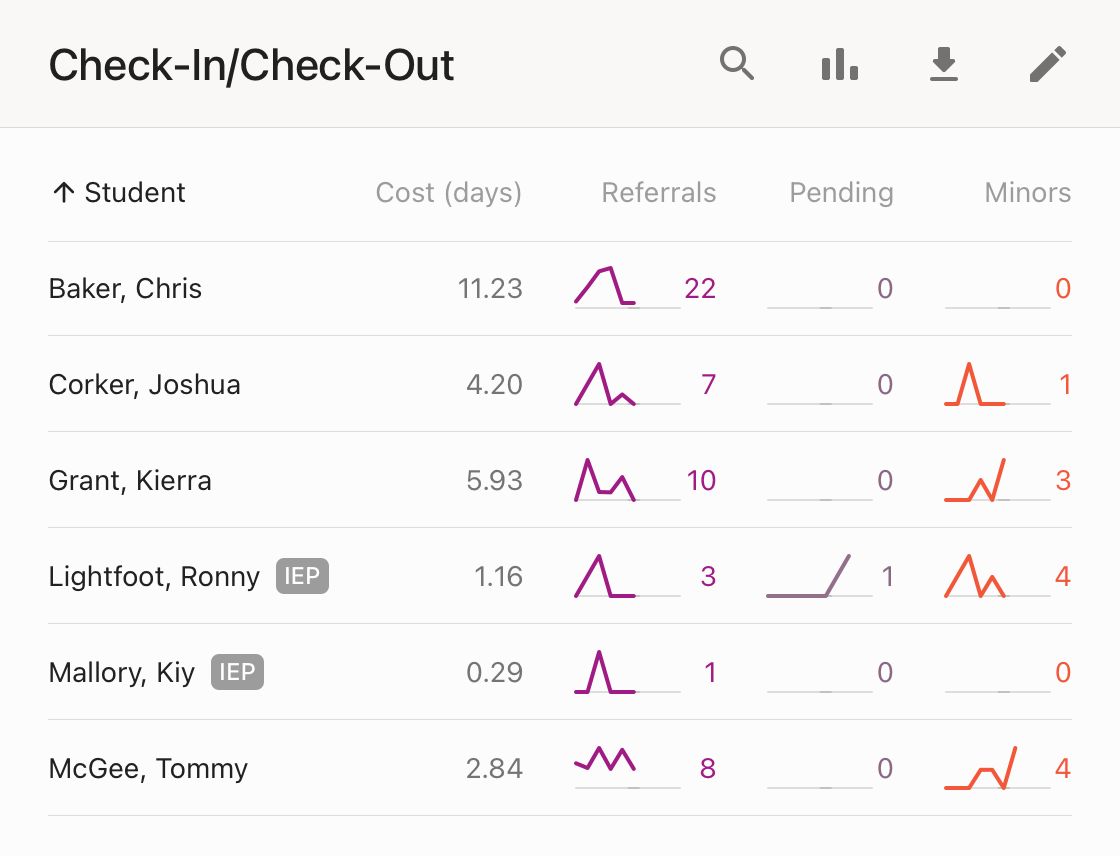Click the referral count 22 for Baker

tap(700, 289)
